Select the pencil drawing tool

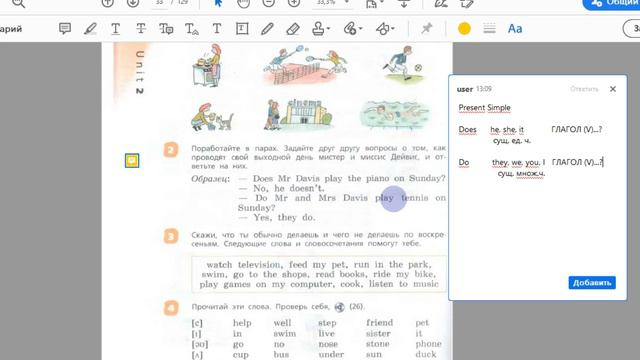coord(267,29)
